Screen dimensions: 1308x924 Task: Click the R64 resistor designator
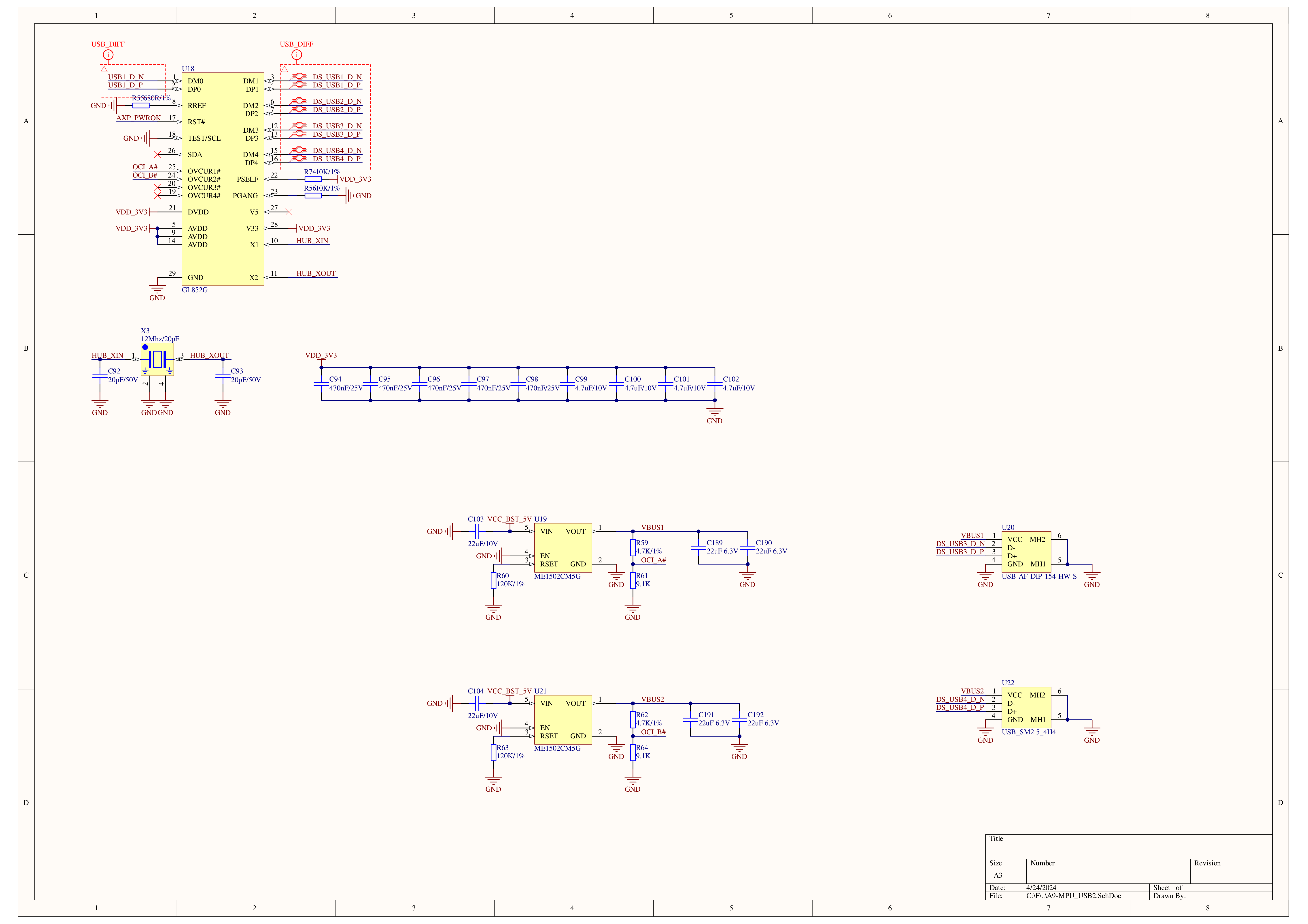tap(642, 748)
